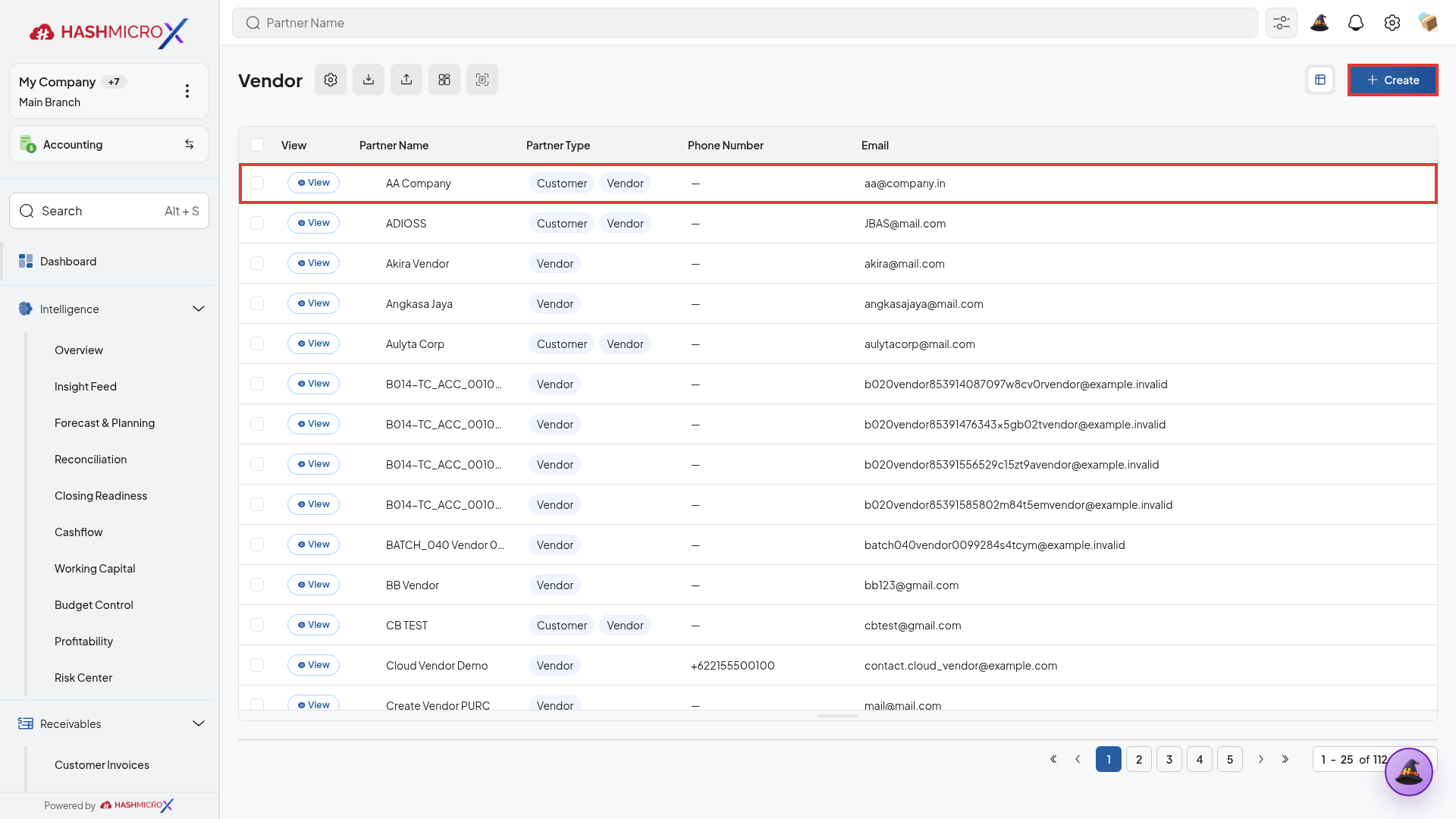Screen dimensions: 1456x819
Task: Open notifications bell
Action: tap(1356, 23)
